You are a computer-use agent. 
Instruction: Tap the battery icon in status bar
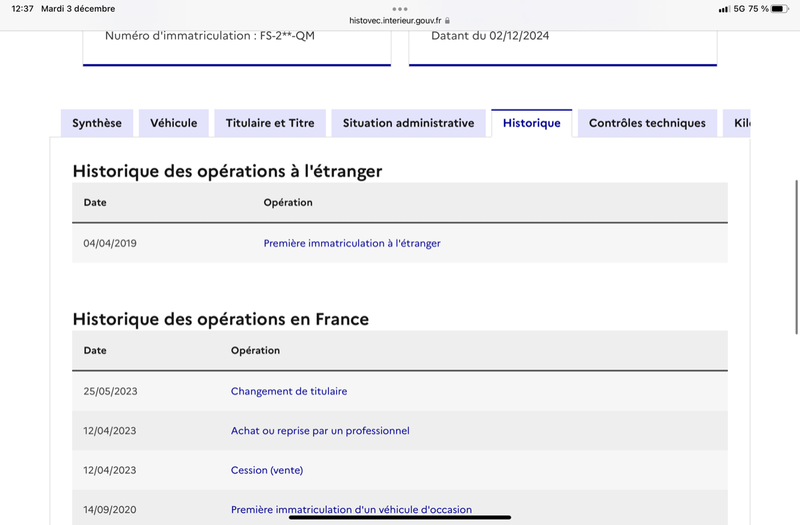tap(780, 9)
